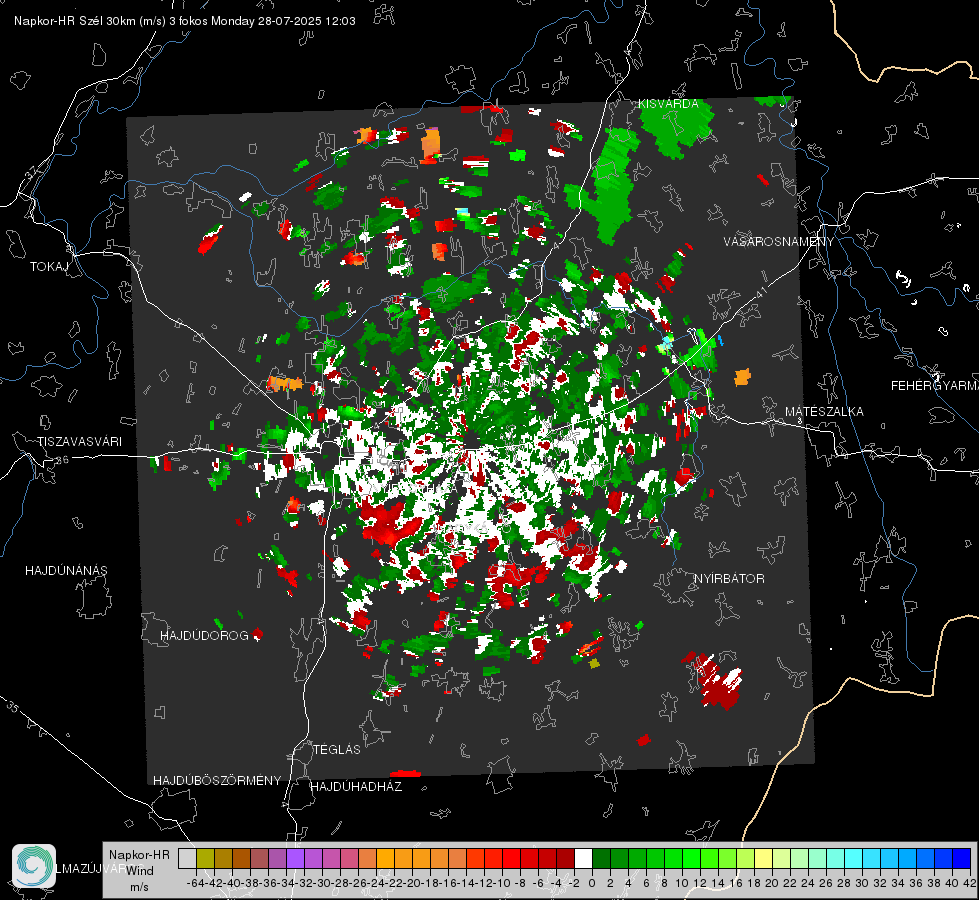Click the Napkor-HR radar title text
This screenshot has height=900, width=979.
pos(185,21)
